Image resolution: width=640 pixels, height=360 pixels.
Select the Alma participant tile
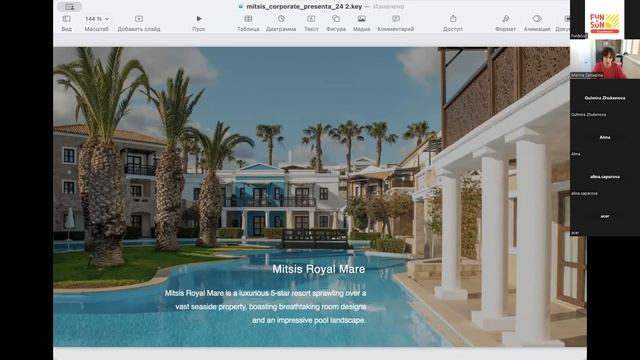click(605, 138)
